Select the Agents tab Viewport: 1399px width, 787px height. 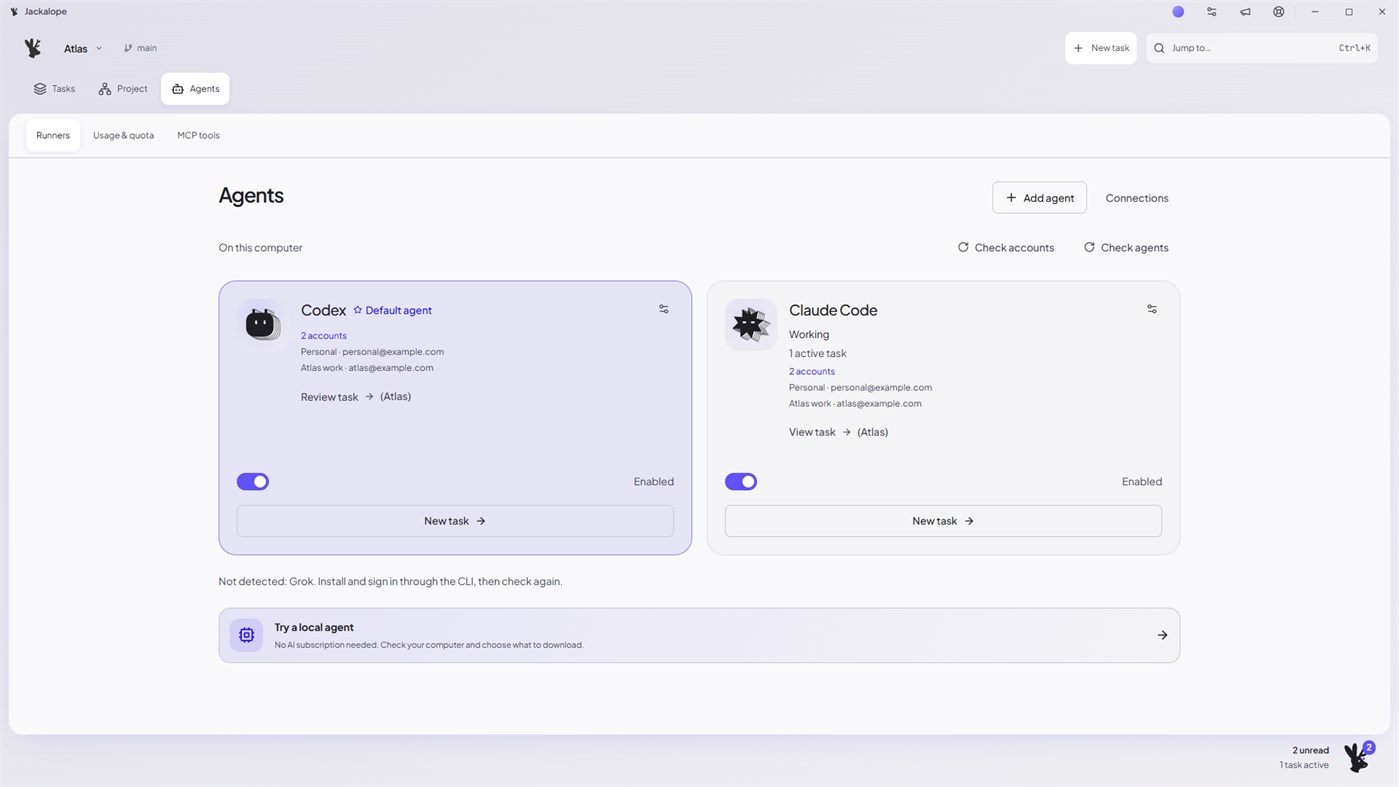[195, 89]
